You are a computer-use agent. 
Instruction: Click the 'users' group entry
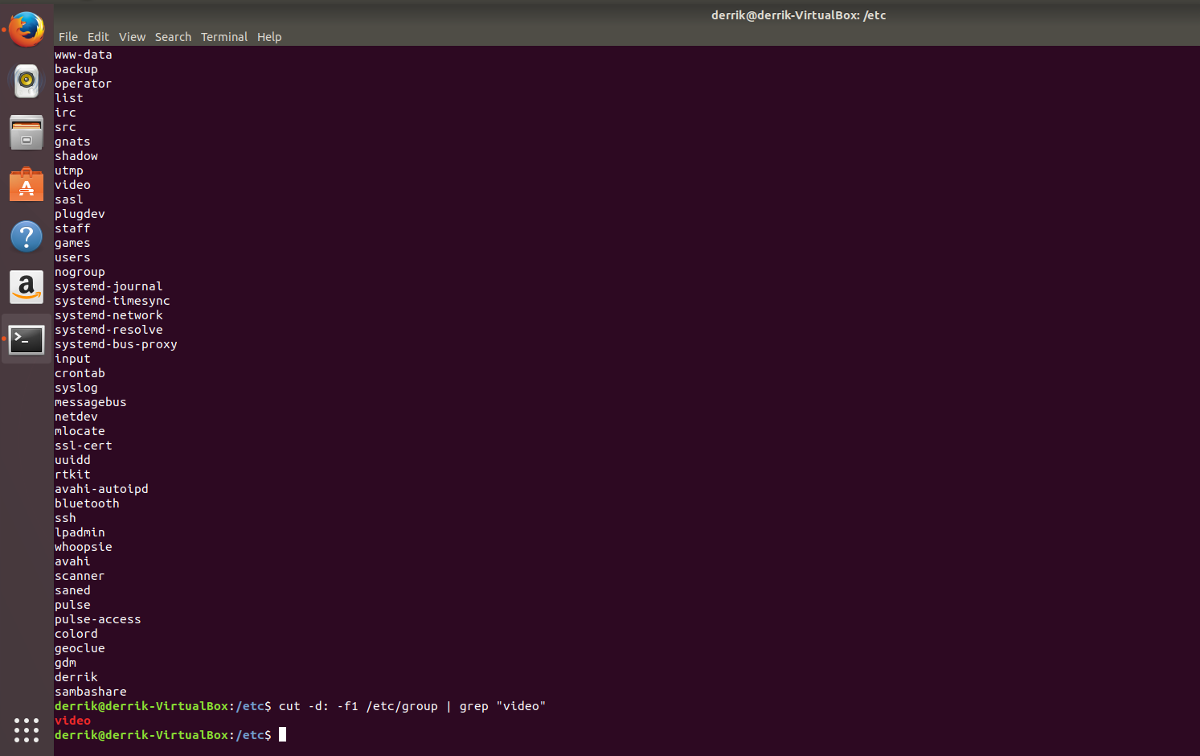point(73,258)
